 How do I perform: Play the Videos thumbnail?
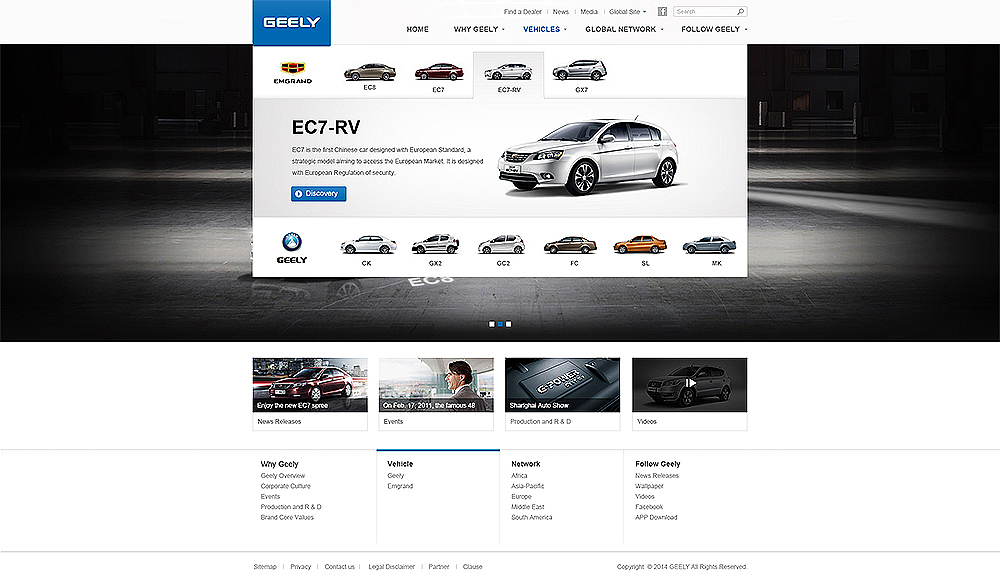tap(689, 385)
